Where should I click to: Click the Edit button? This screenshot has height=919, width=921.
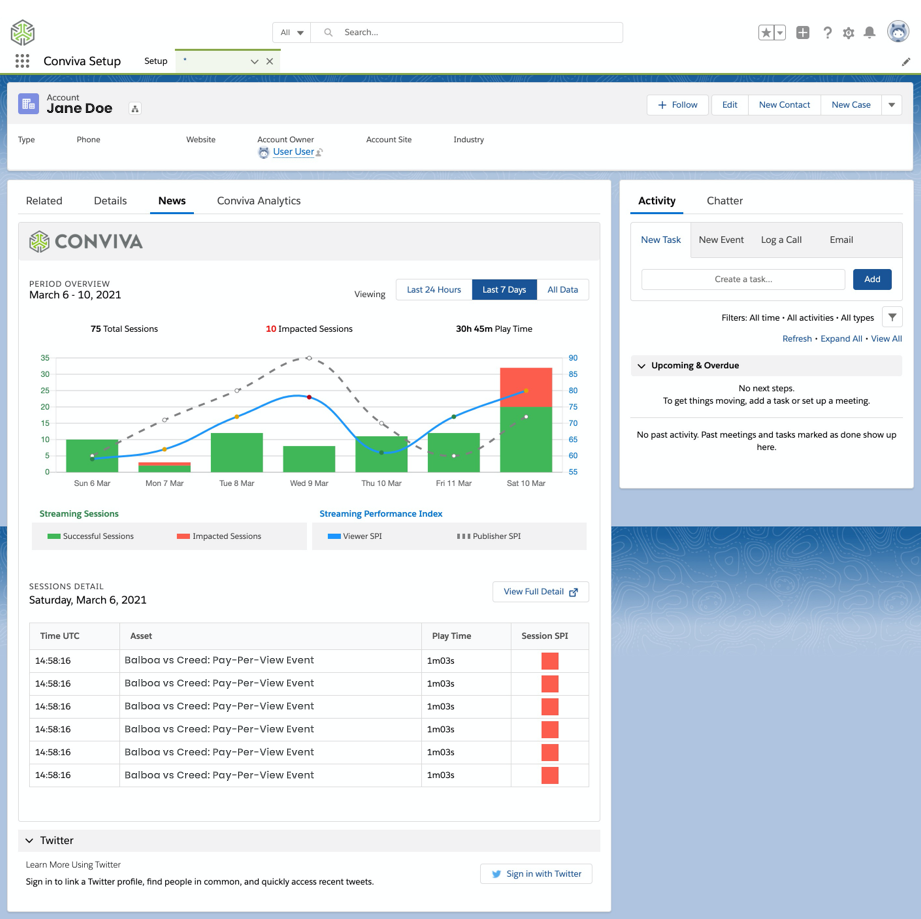click(x=730, y=105)
